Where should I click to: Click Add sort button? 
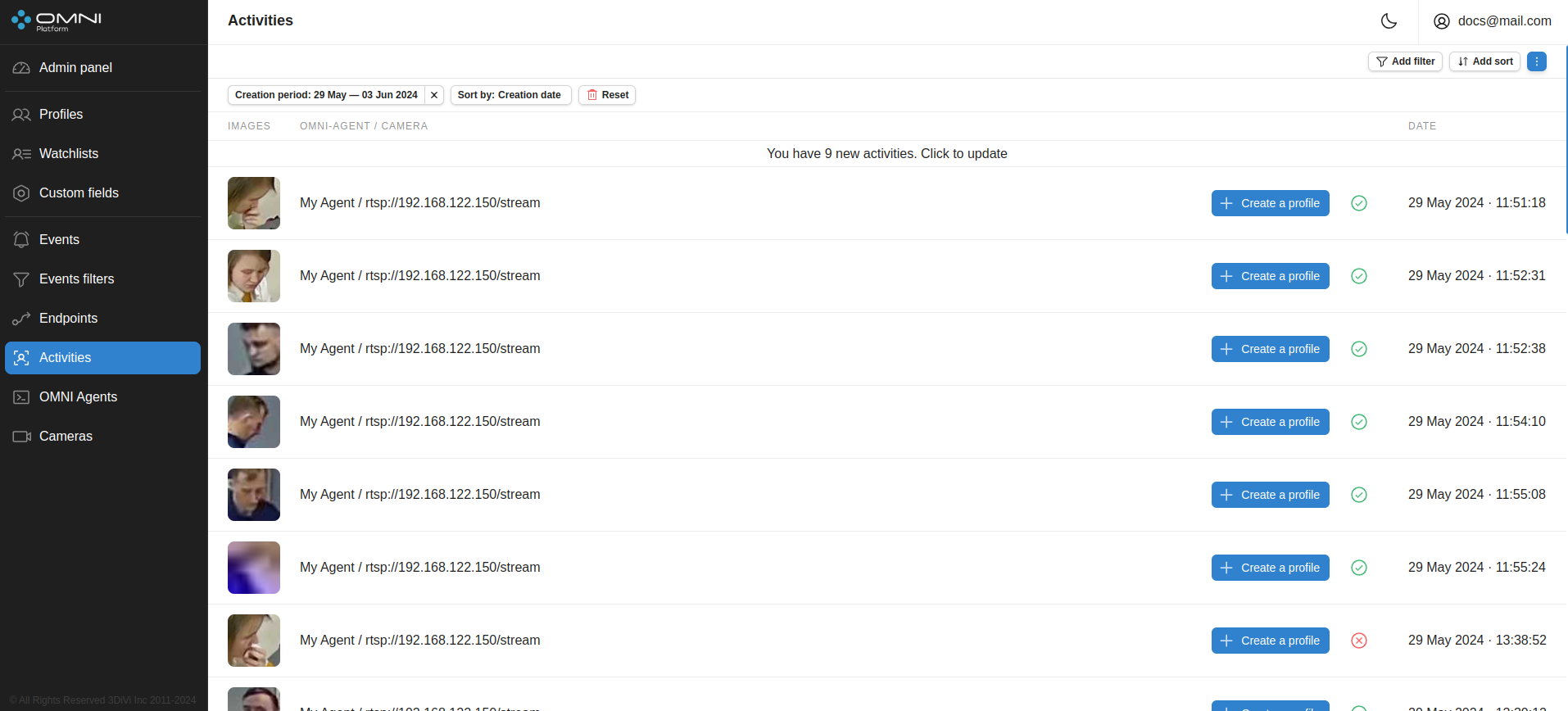coord(1484,61)
